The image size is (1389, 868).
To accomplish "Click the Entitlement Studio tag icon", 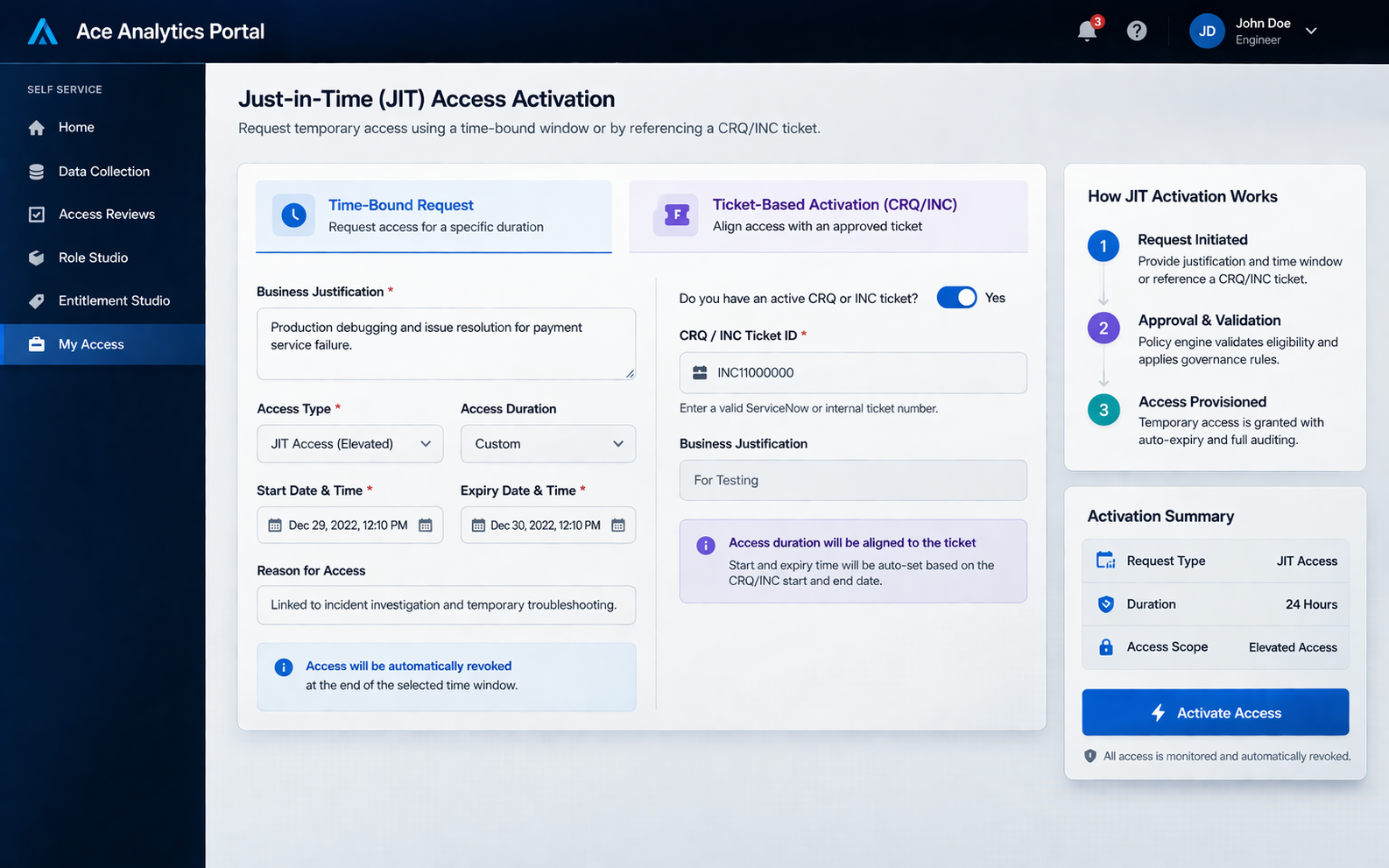I will pos(36,300).
